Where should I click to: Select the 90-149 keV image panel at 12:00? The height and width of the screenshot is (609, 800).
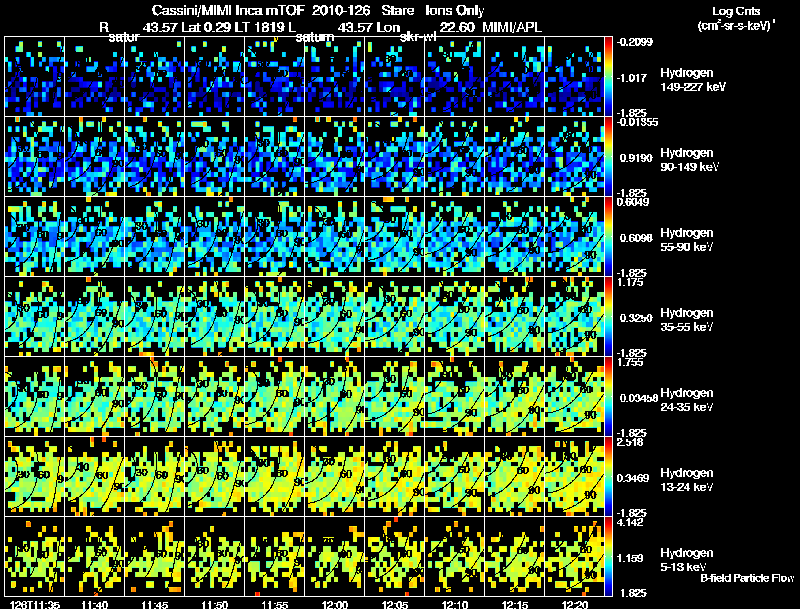pyautogui.click(x=335, y=157)
